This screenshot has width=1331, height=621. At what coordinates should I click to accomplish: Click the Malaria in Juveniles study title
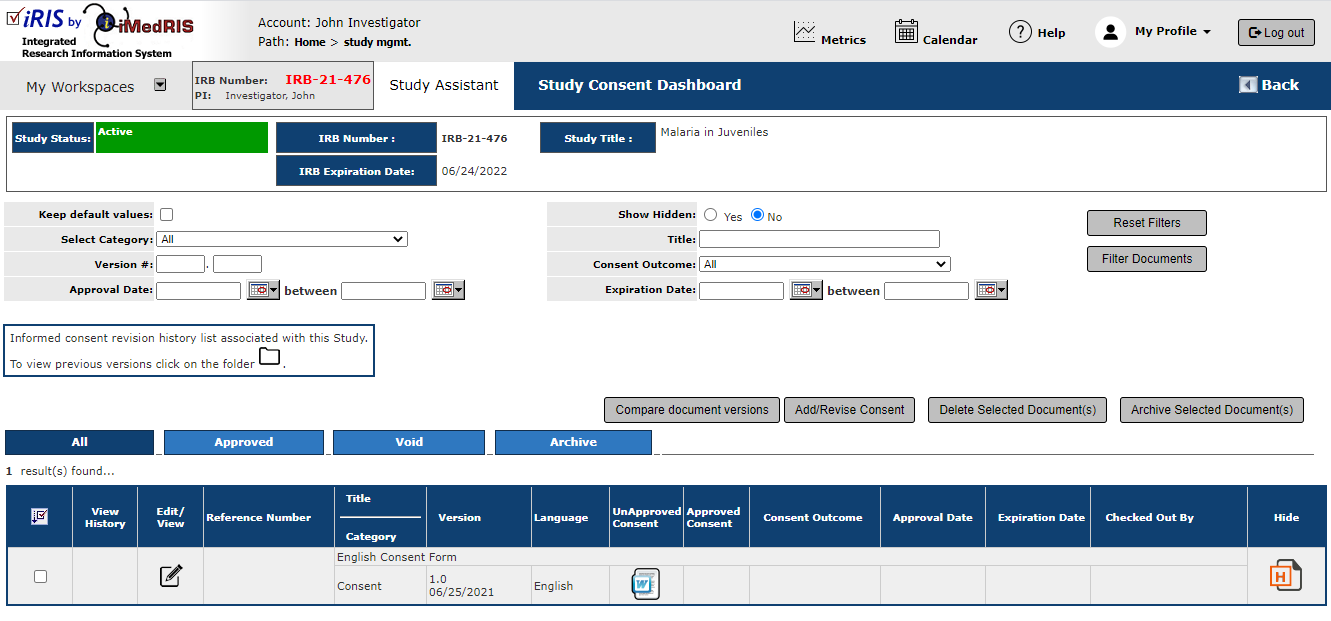[714, 132]
